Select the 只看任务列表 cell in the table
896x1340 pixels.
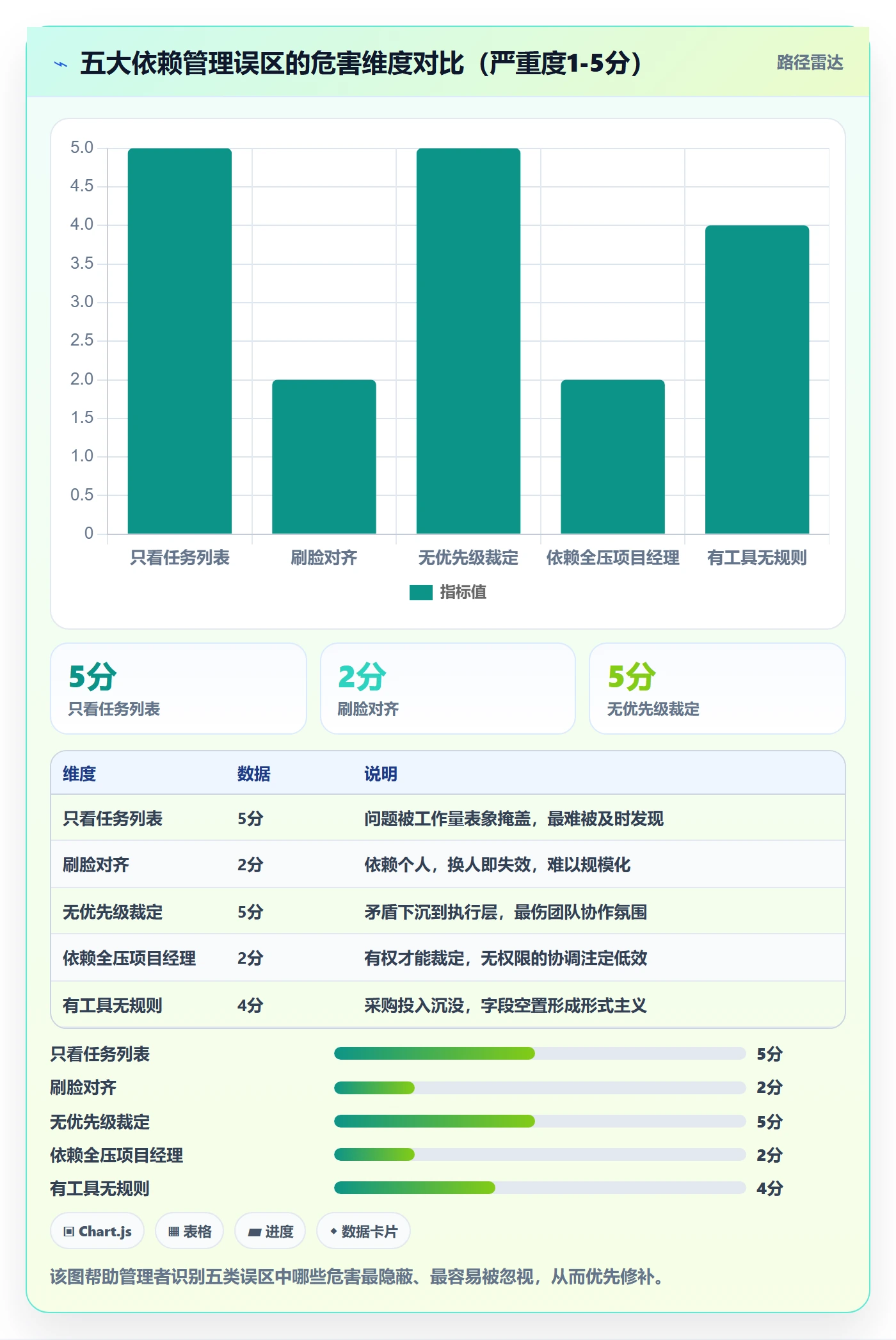coord(113,818)
